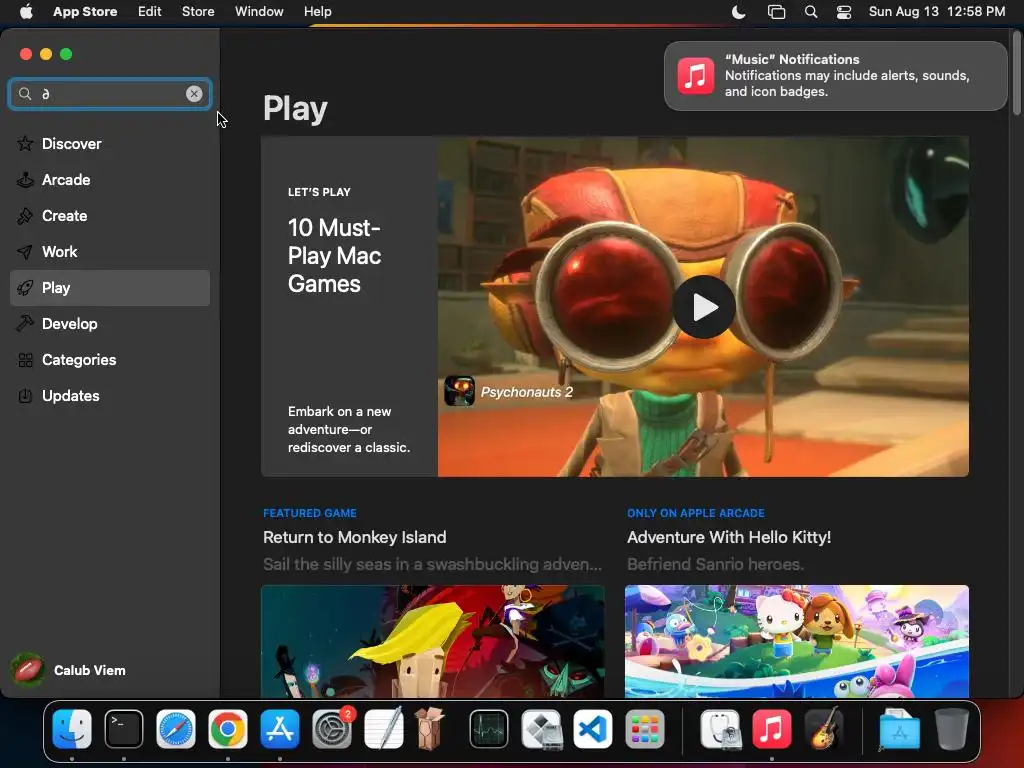Open the Psychonauts 2 app icon badge
1024x768 pixels.
460,391
